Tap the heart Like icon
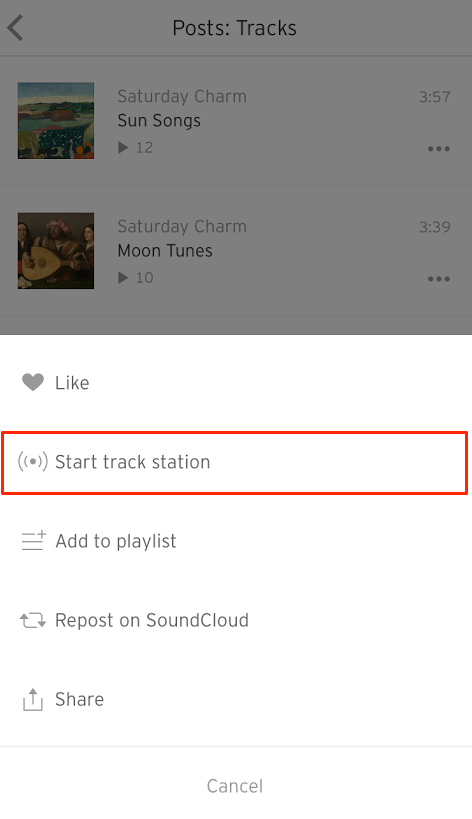Screen dimensions: 472x819 pyautogui.click(x=33, y=382)
